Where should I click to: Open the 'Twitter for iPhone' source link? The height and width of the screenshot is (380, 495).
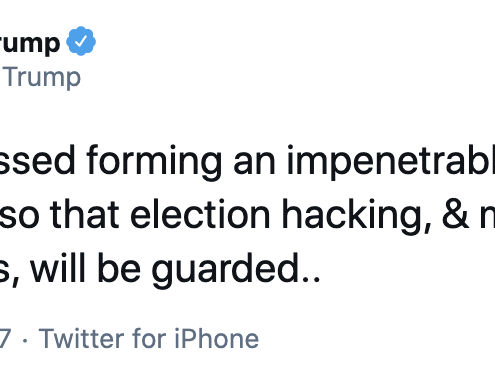click(149, 338)
